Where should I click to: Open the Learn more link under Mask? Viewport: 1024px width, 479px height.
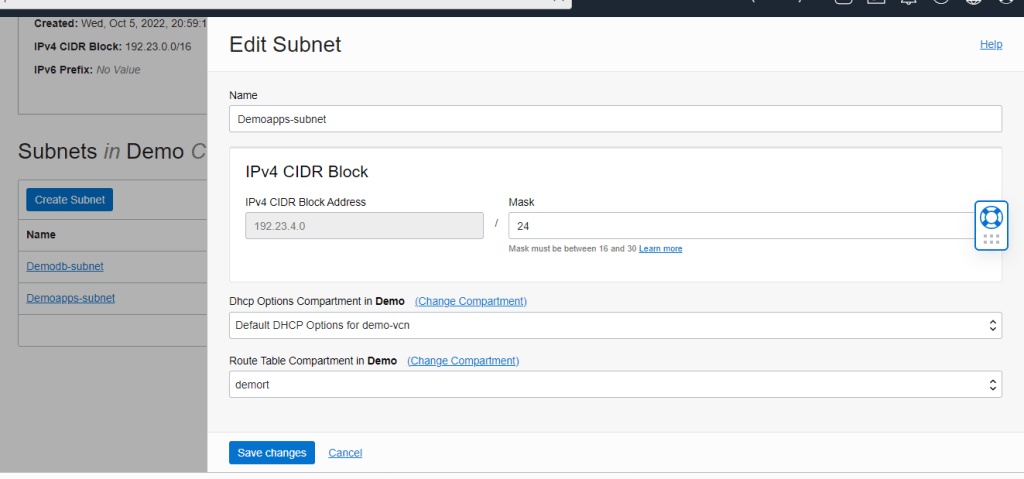pyautogui.click(x=660, y=248)
